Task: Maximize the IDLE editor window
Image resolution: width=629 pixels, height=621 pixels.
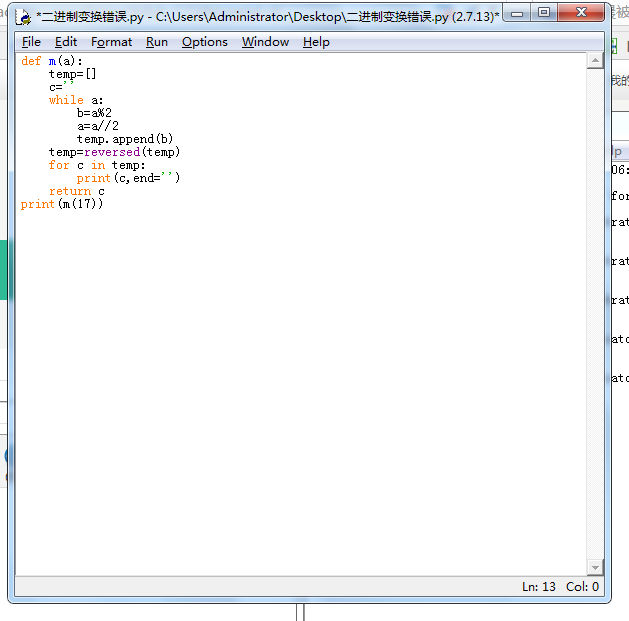Action: pyautogui.click(x=544, y=13)
